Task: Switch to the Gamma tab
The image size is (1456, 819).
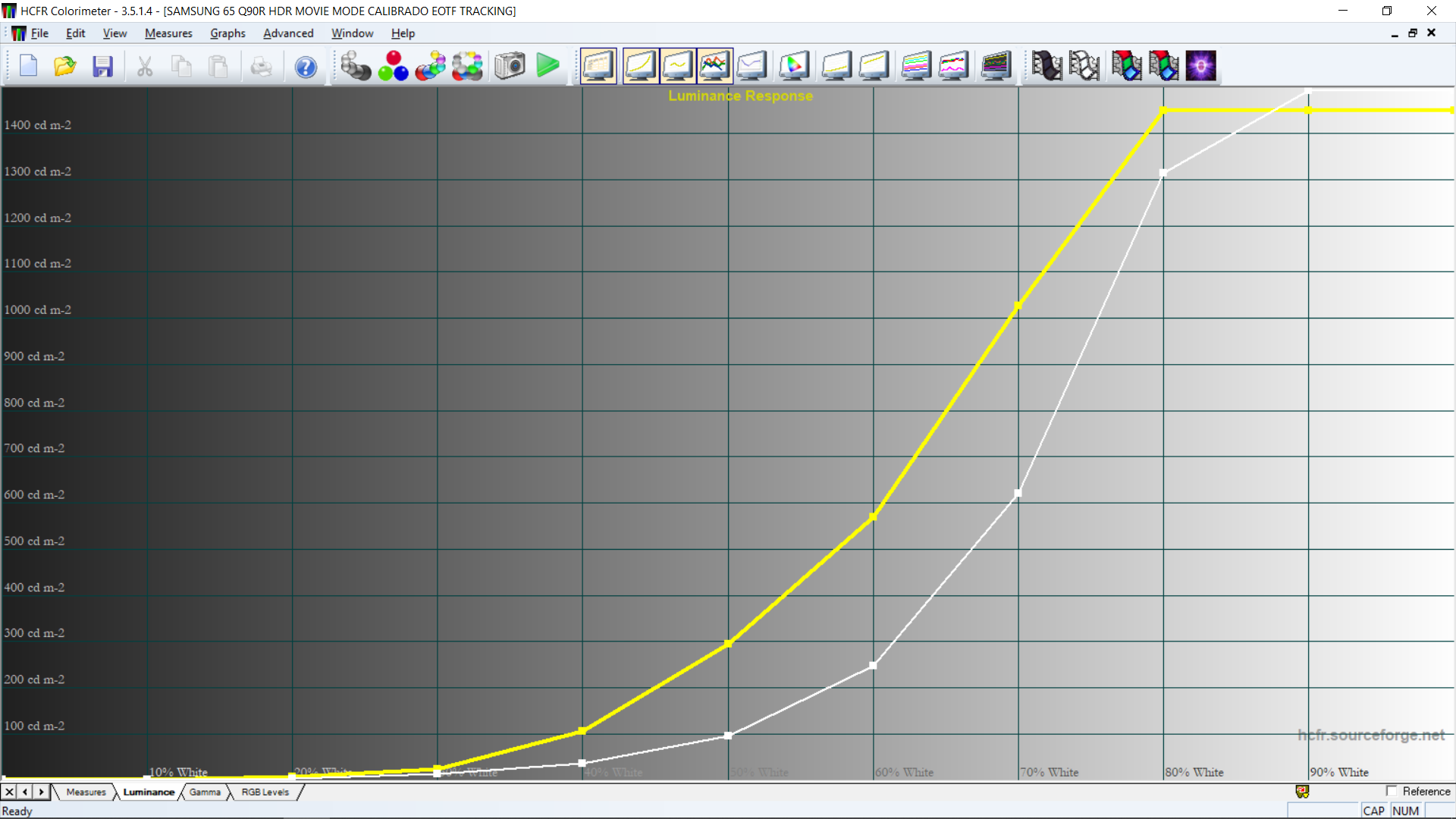Action: 205,792
